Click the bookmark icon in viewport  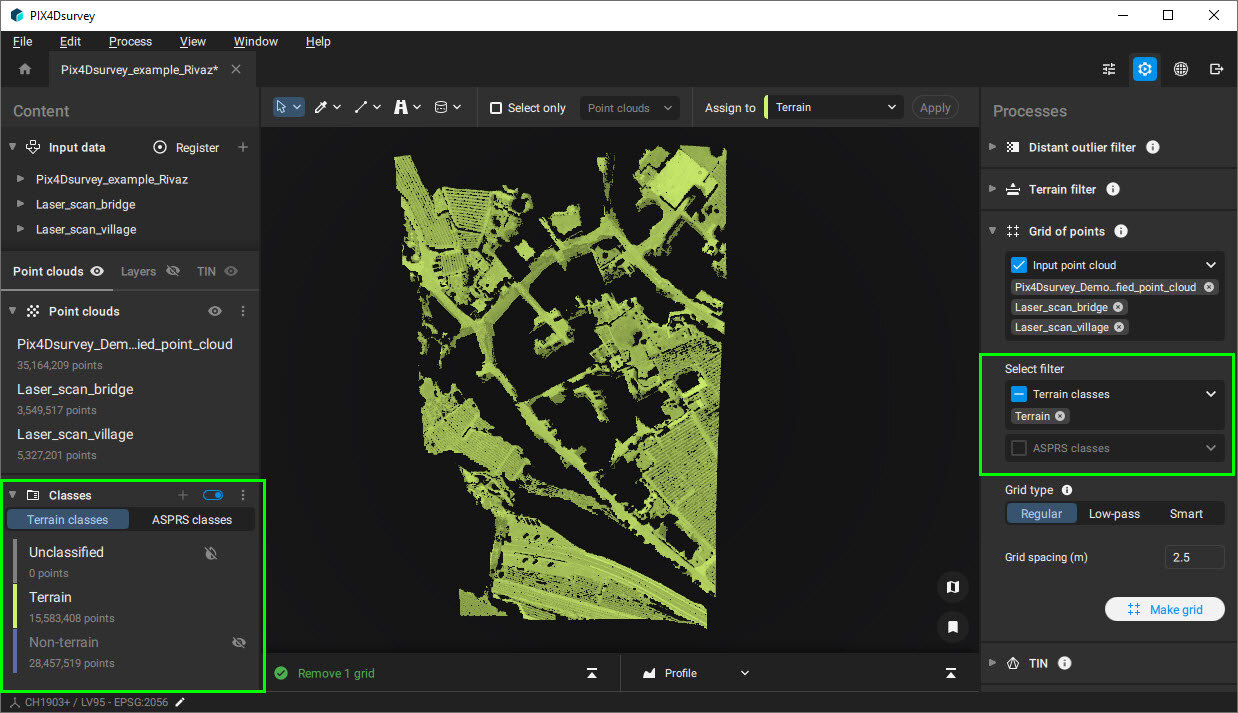coord(953,627)
